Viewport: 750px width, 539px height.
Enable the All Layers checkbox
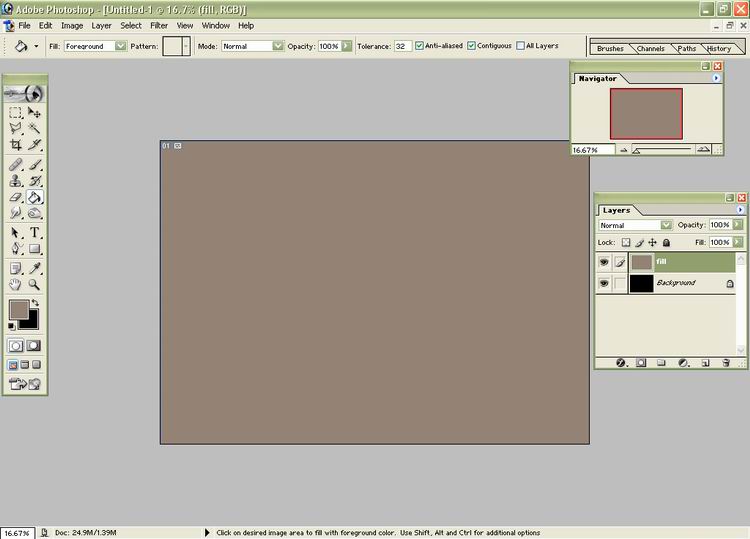coord(520,46)
